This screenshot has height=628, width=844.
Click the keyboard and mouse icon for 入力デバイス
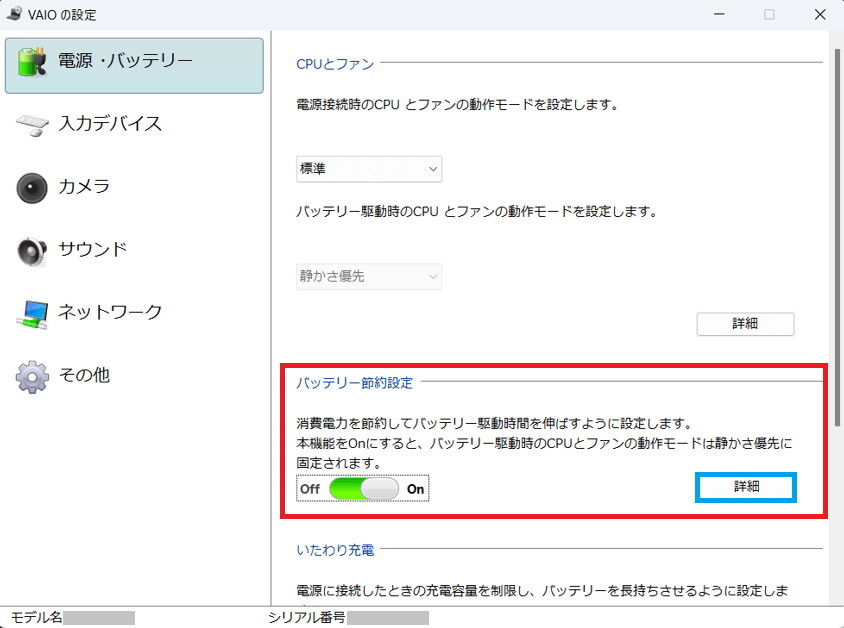(32, 124)
